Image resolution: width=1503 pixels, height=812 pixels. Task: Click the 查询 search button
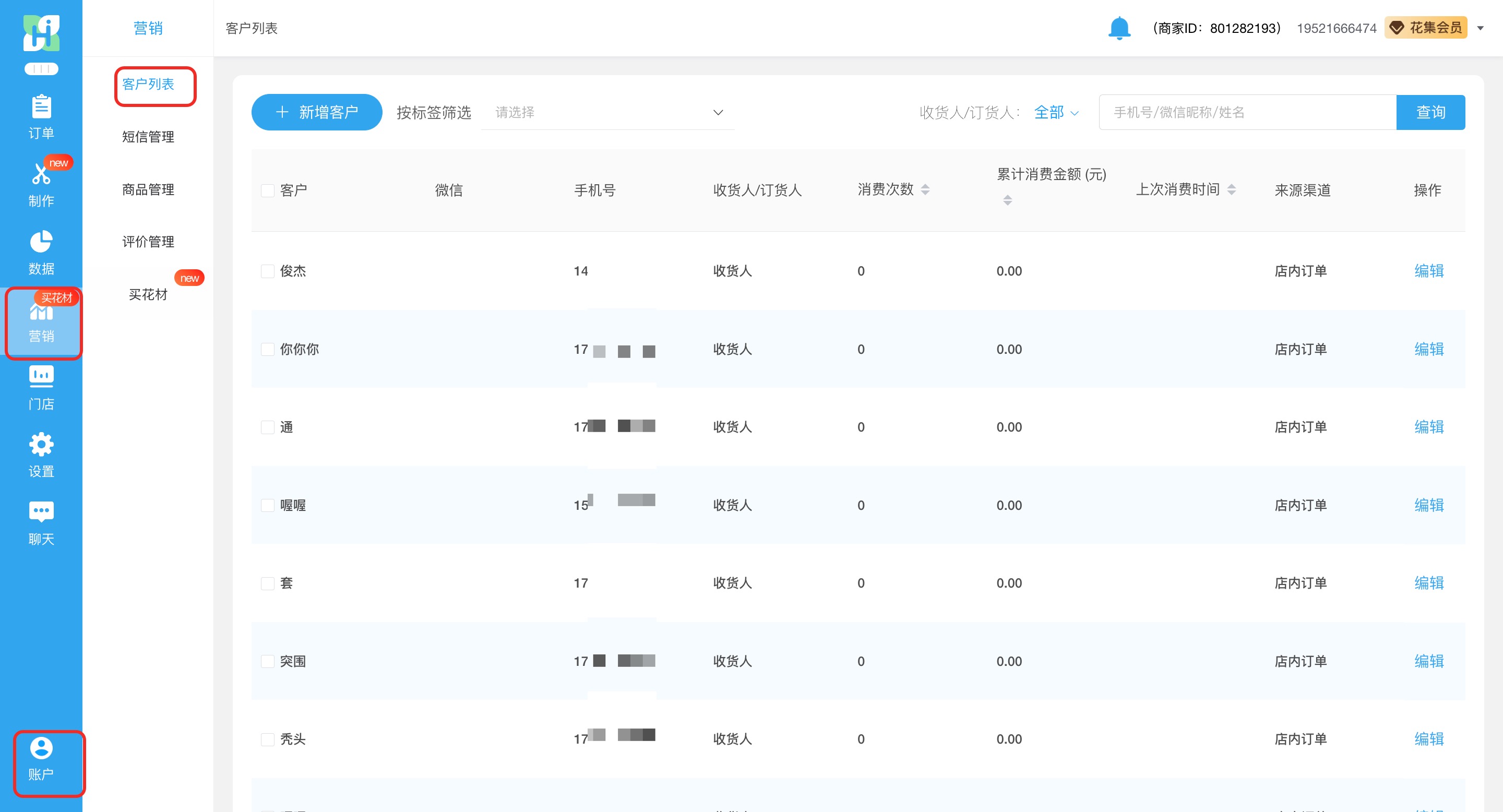click(1430, 112)
